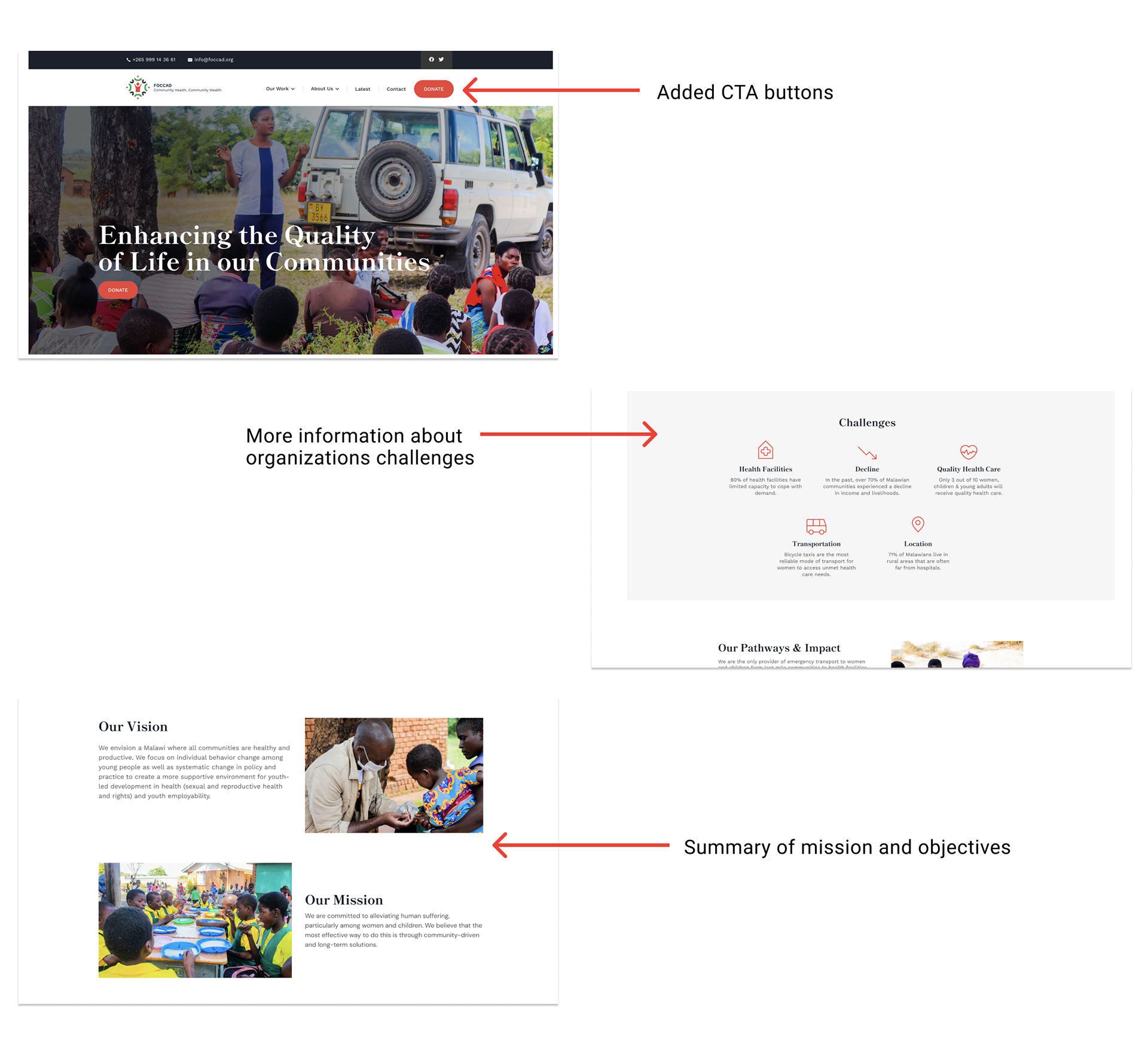
Task: Click the Decline title
Action: pos(867,469)
